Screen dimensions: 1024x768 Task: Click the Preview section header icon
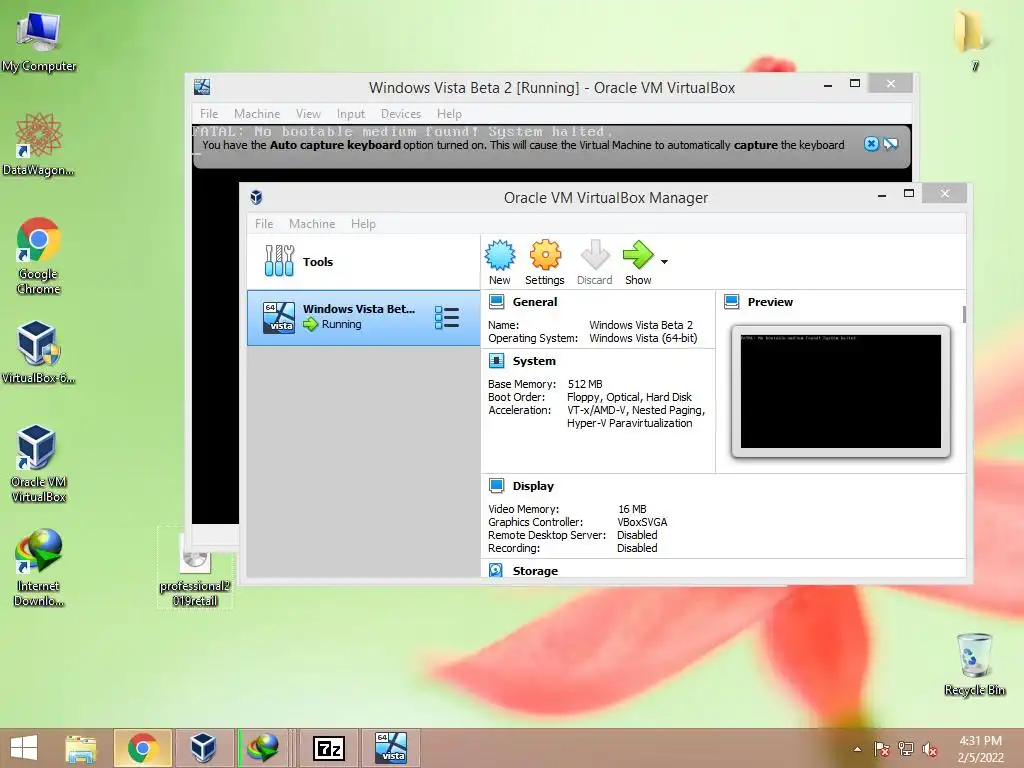click(x=731, y=302)
